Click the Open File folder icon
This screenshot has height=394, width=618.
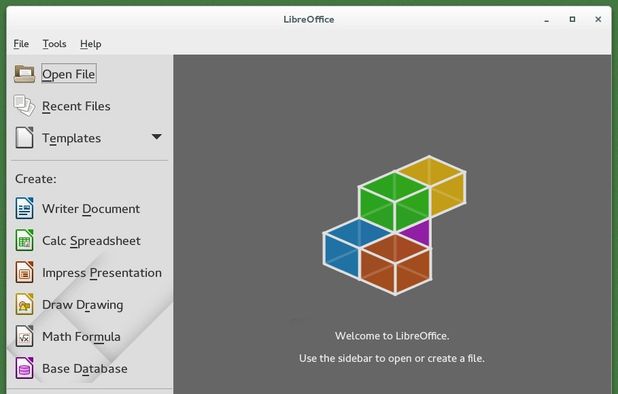[x=24, y=74]
